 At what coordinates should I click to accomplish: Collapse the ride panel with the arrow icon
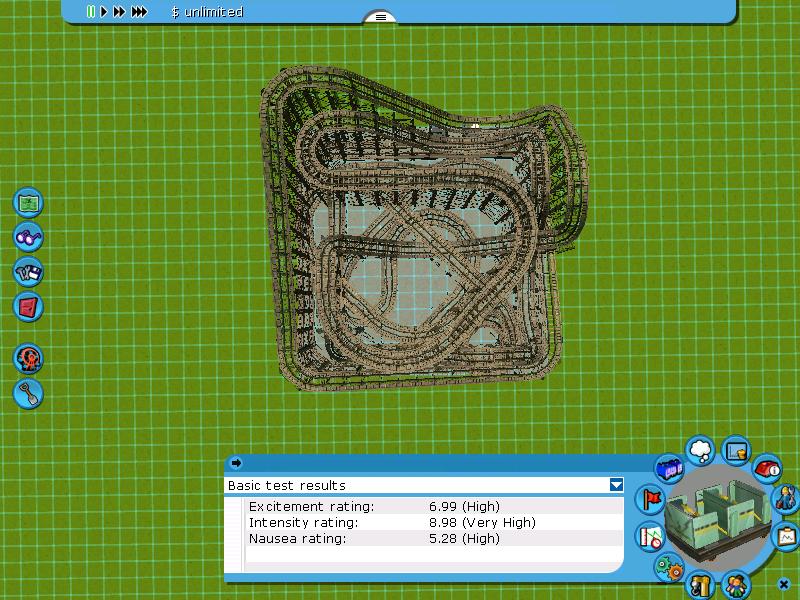(236, 463)
